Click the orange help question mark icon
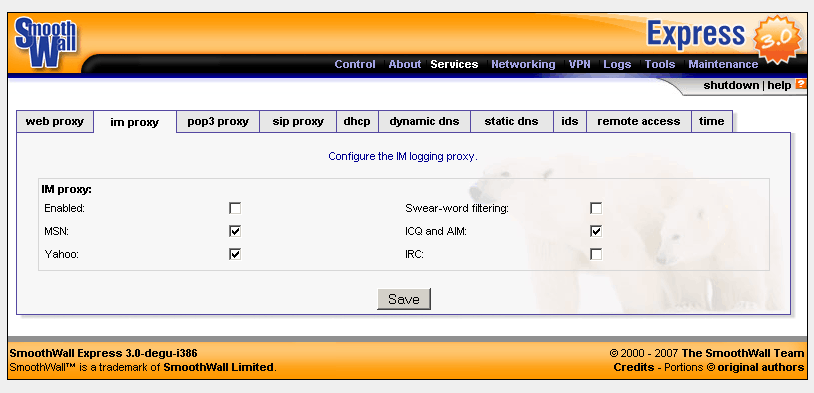Screen dimensions: 814x393 (801, 84)
